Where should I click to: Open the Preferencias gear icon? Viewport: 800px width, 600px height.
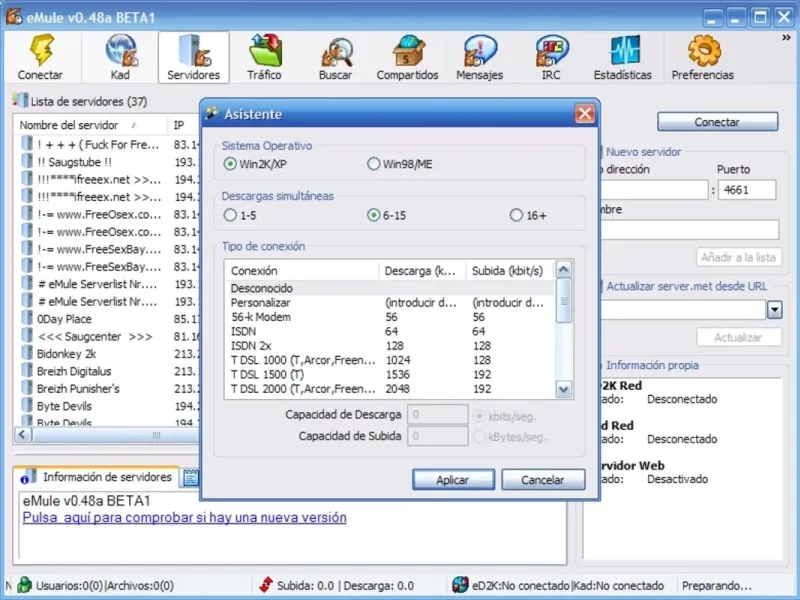click(704, 50)
